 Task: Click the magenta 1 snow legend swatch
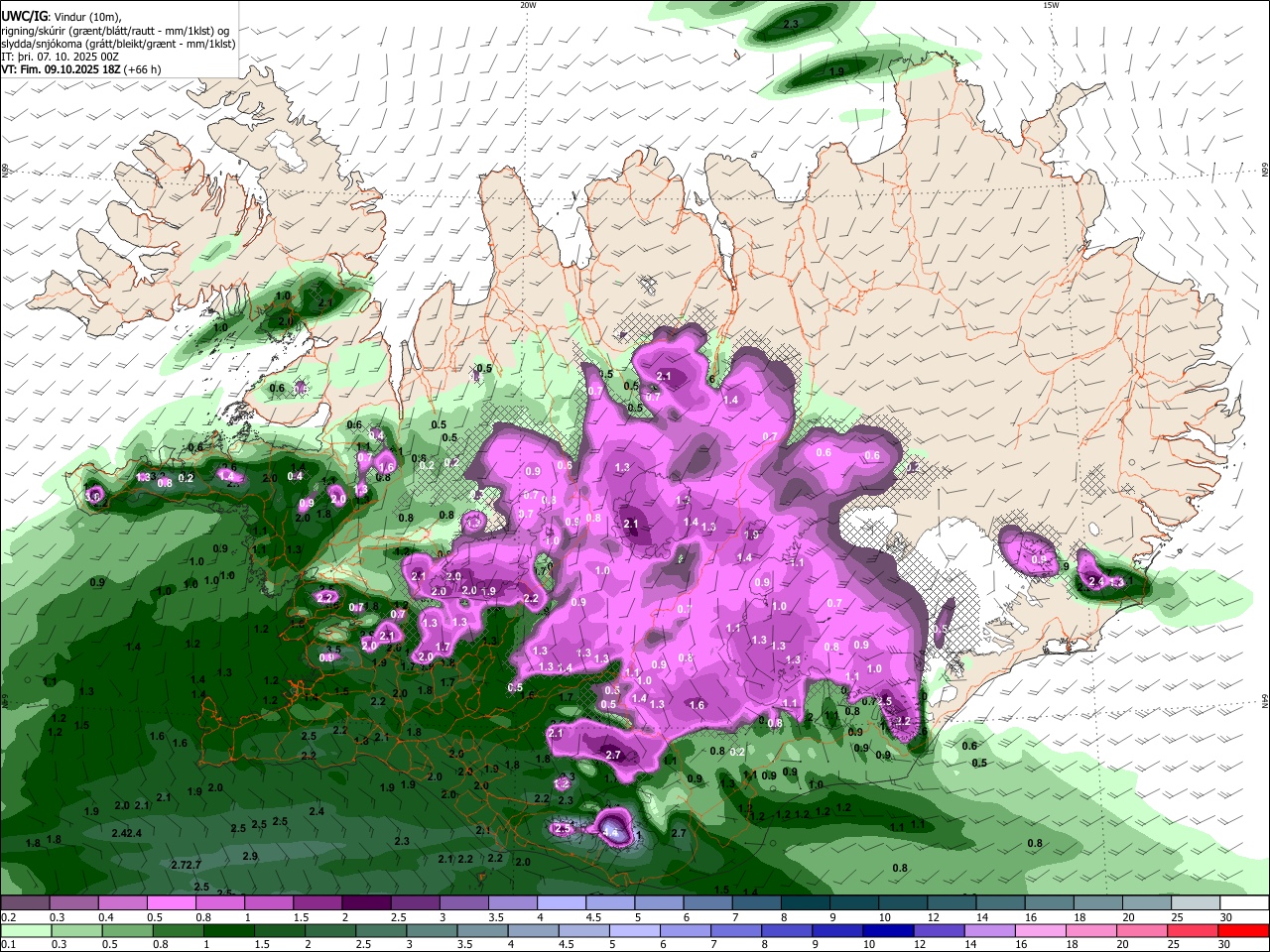coord(269,902)
